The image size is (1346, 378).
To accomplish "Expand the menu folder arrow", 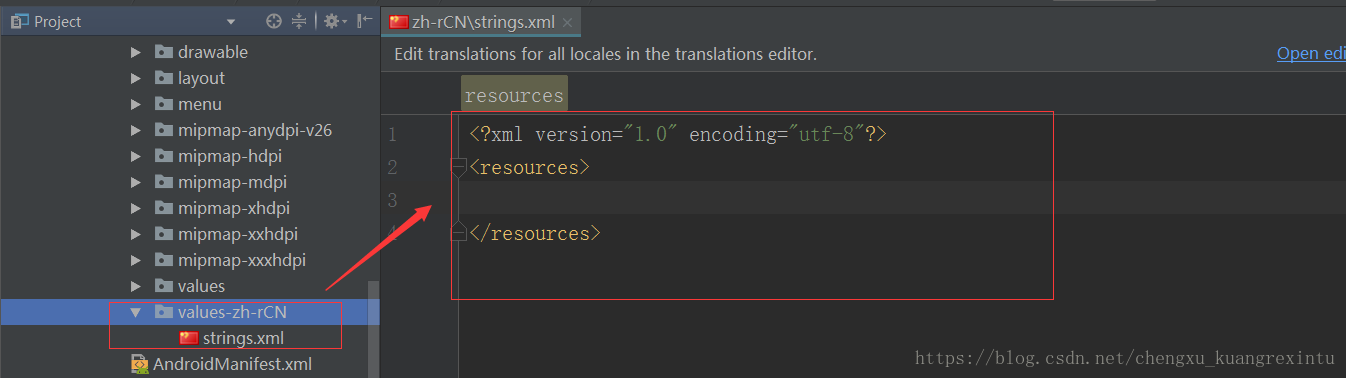I will pyautogui.click(x=136, y=104).
